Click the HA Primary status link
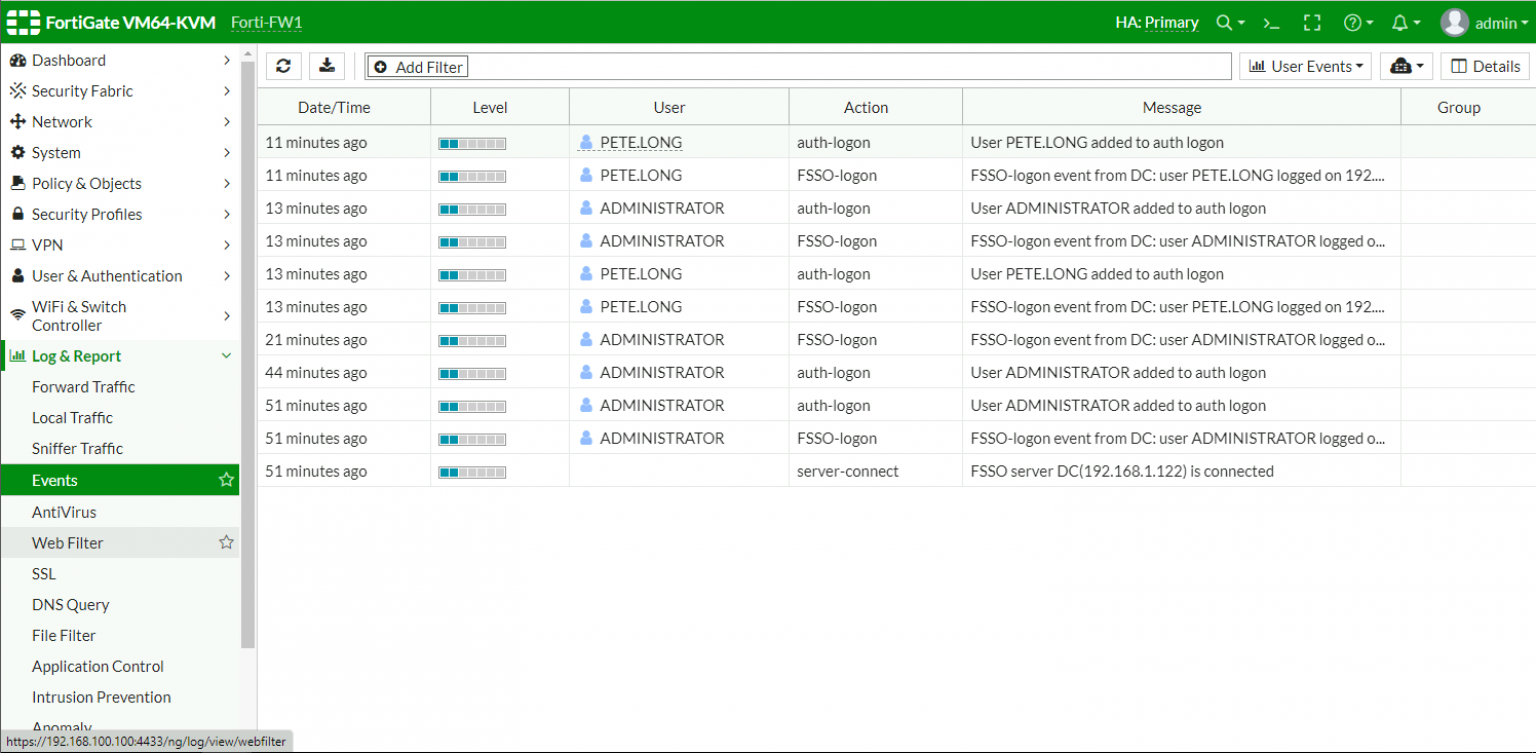 pyautogui.click(x=1156, y=22)
